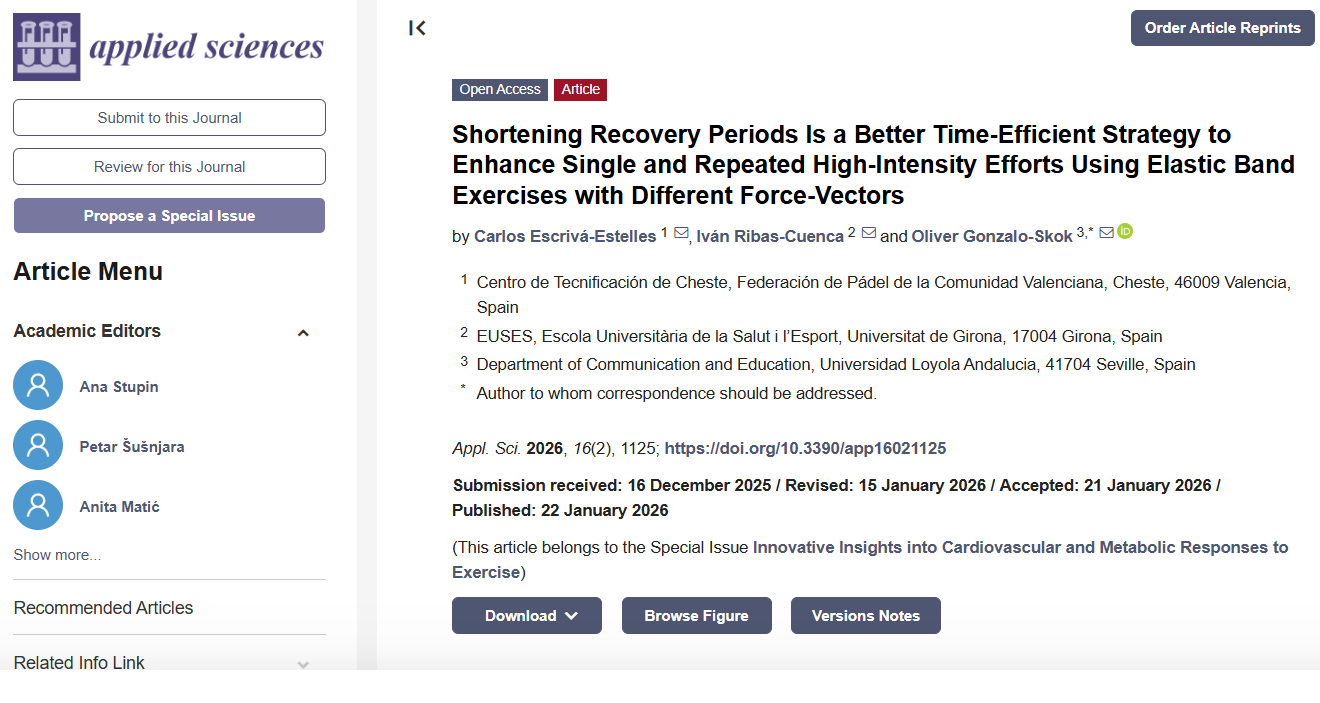Collapse the sidebar with the arrow icon
The width and height of the screenshot is (1320, 703).
point(417,28)
